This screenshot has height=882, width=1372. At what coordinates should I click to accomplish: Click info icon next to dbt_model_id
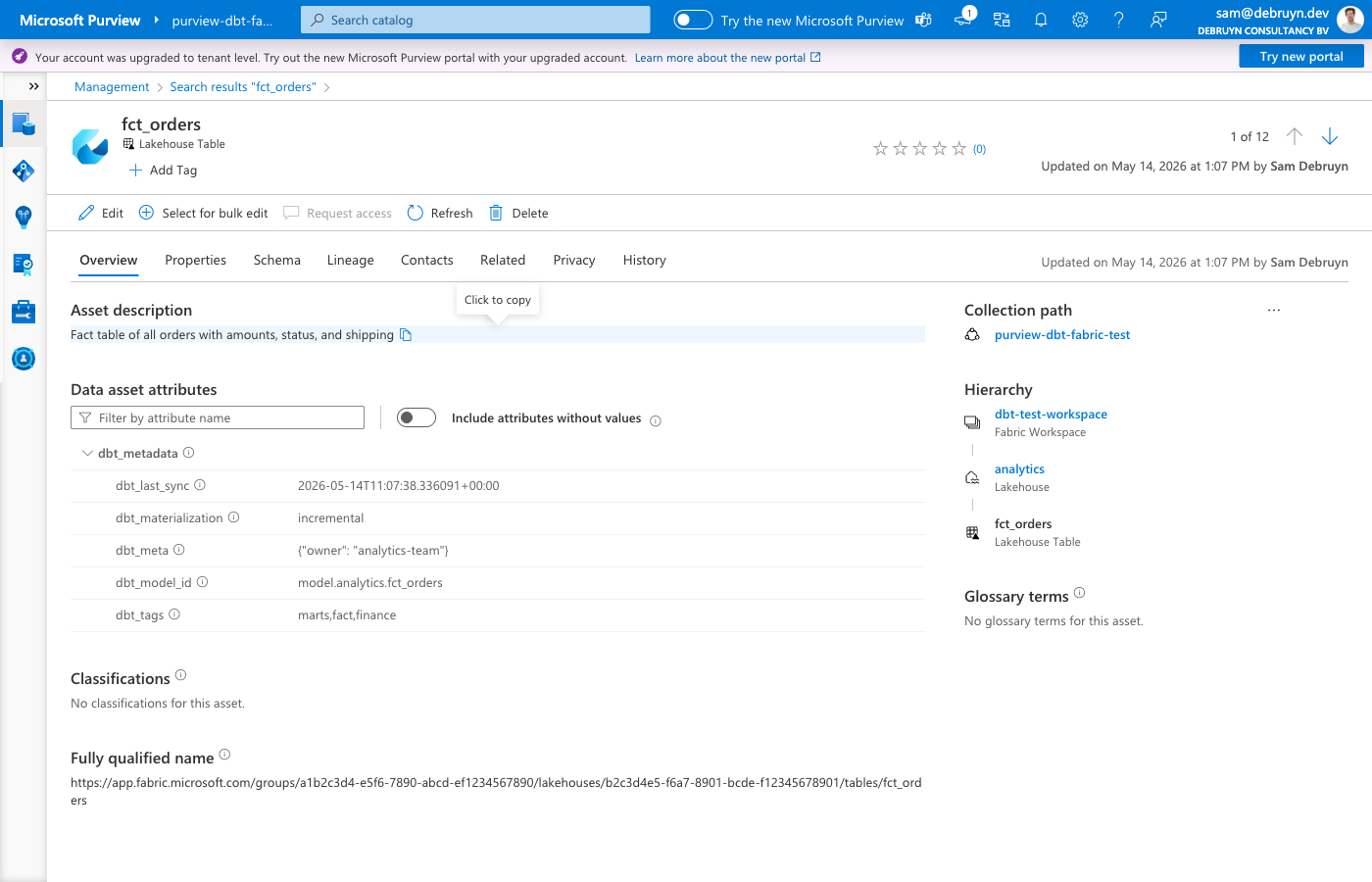203,582
